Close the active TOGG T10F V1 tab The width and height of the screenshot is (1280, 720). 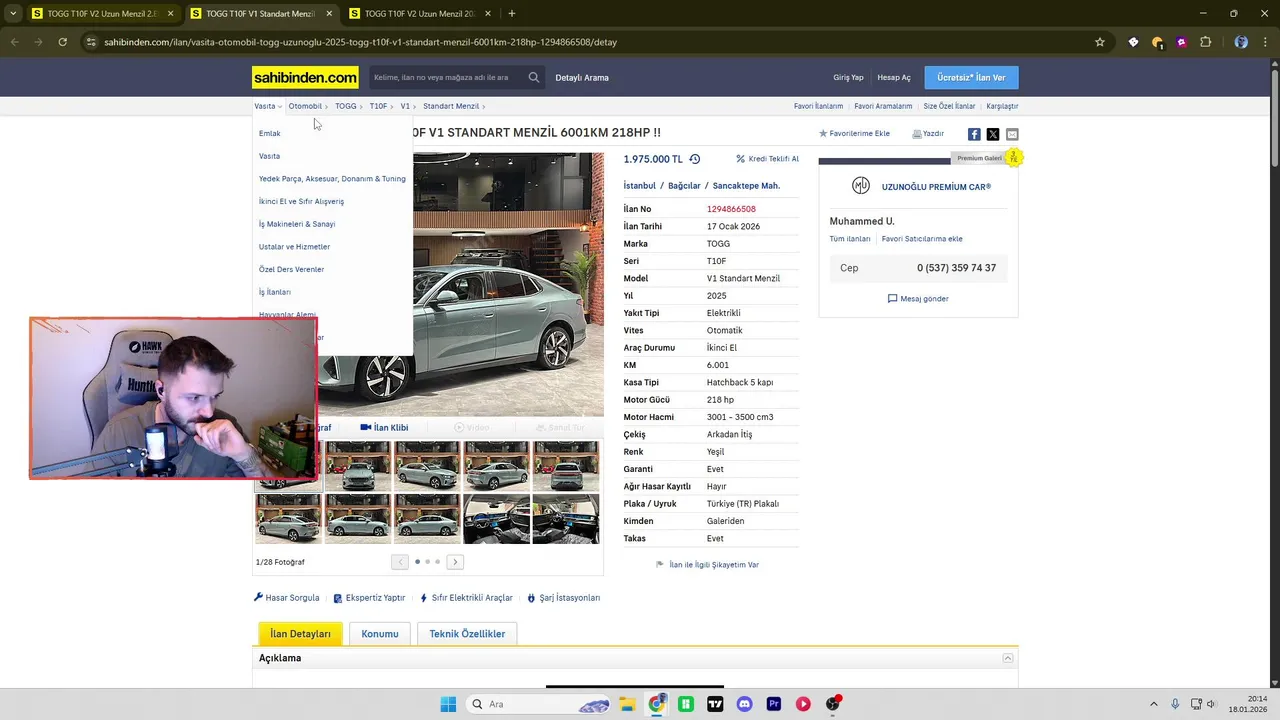[x=329, y=14]
